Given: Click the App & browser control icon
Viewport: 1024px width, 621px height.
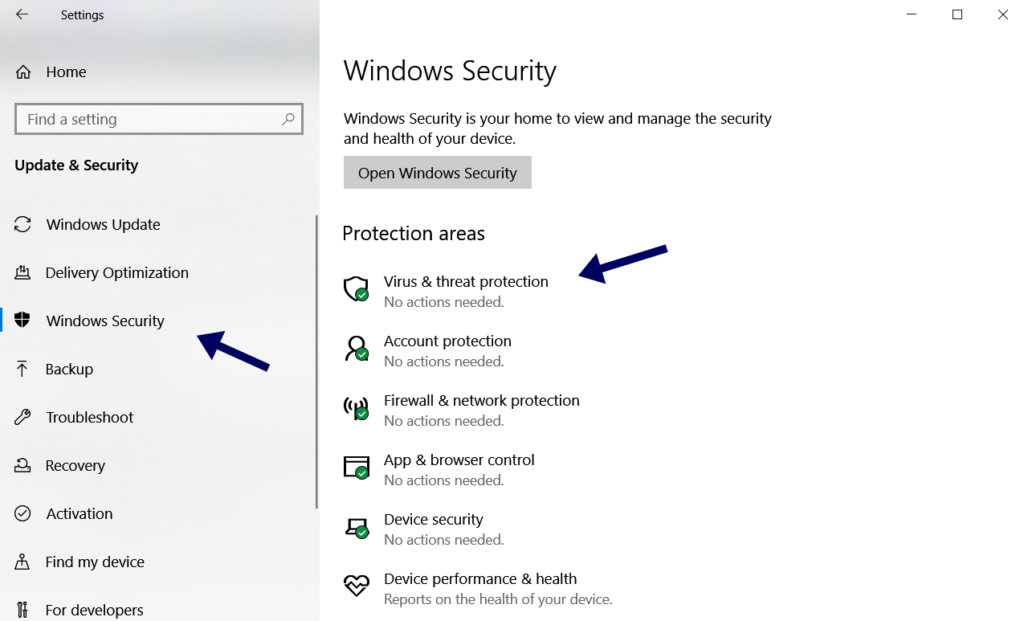Looking at the screenshot, I should 357,467.
